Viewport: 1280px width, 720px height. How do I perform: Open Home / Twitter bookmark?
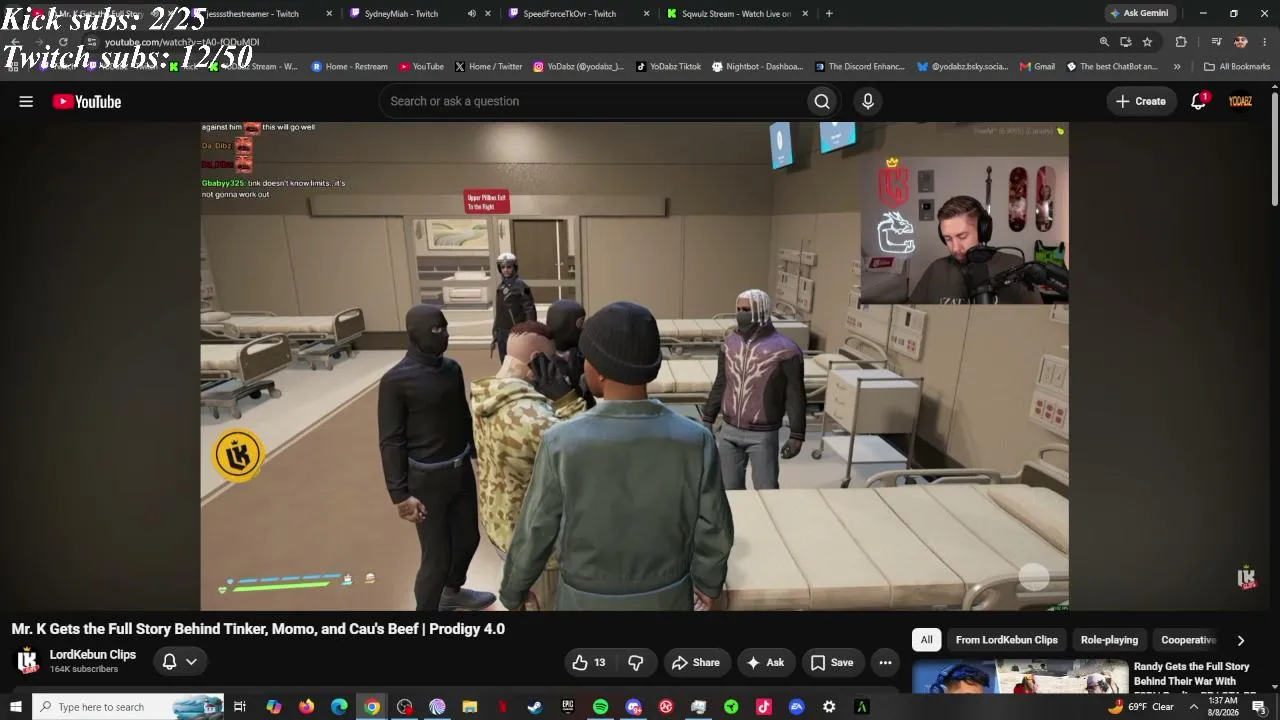click(489, 67)
